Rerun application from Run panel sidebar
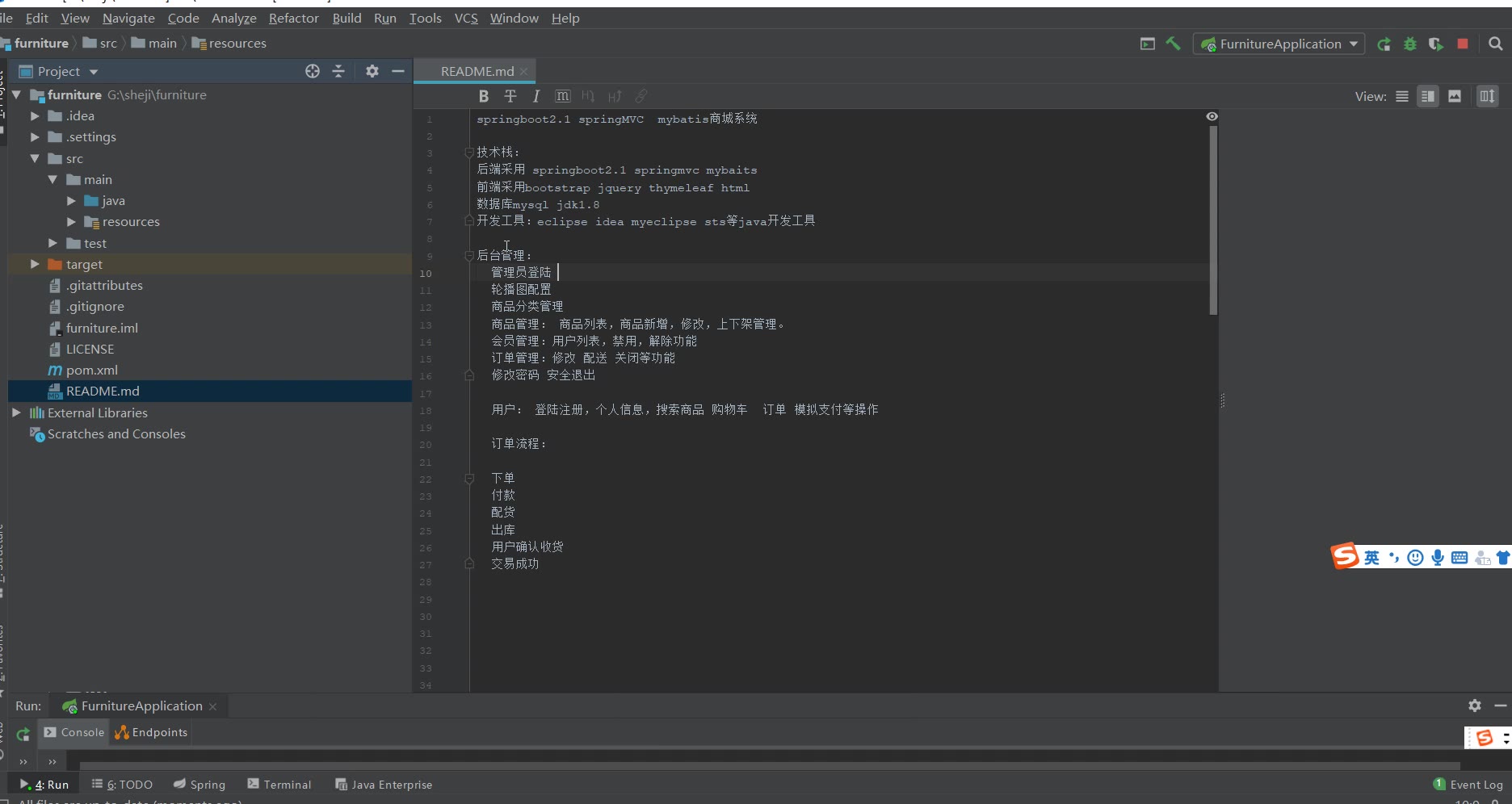 pos(23,734)
